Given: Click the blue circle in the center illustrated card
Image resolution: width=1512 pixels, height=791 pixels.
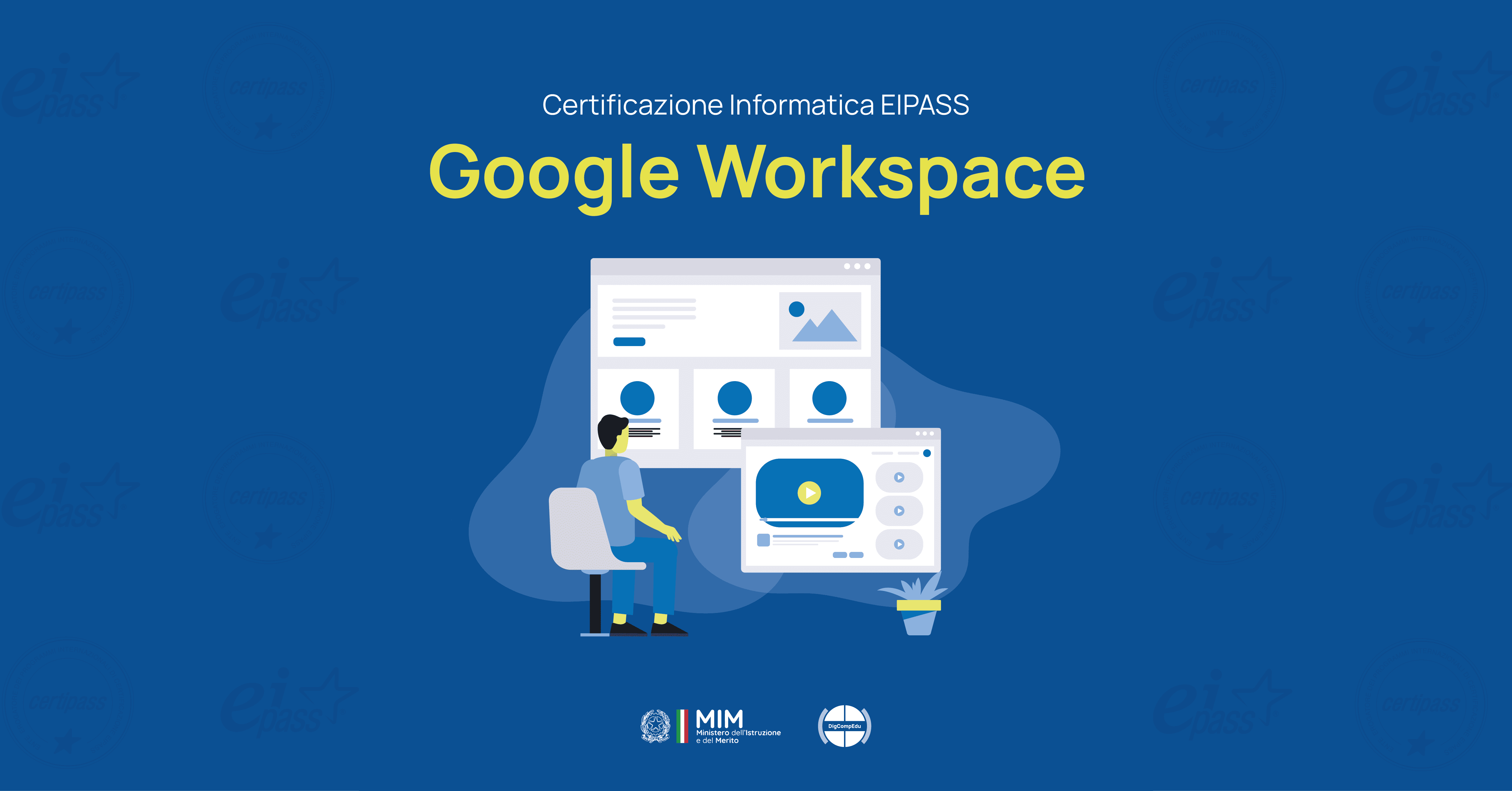Looking at the screenshot, I should pyautogui.click(x=734, y=398).
